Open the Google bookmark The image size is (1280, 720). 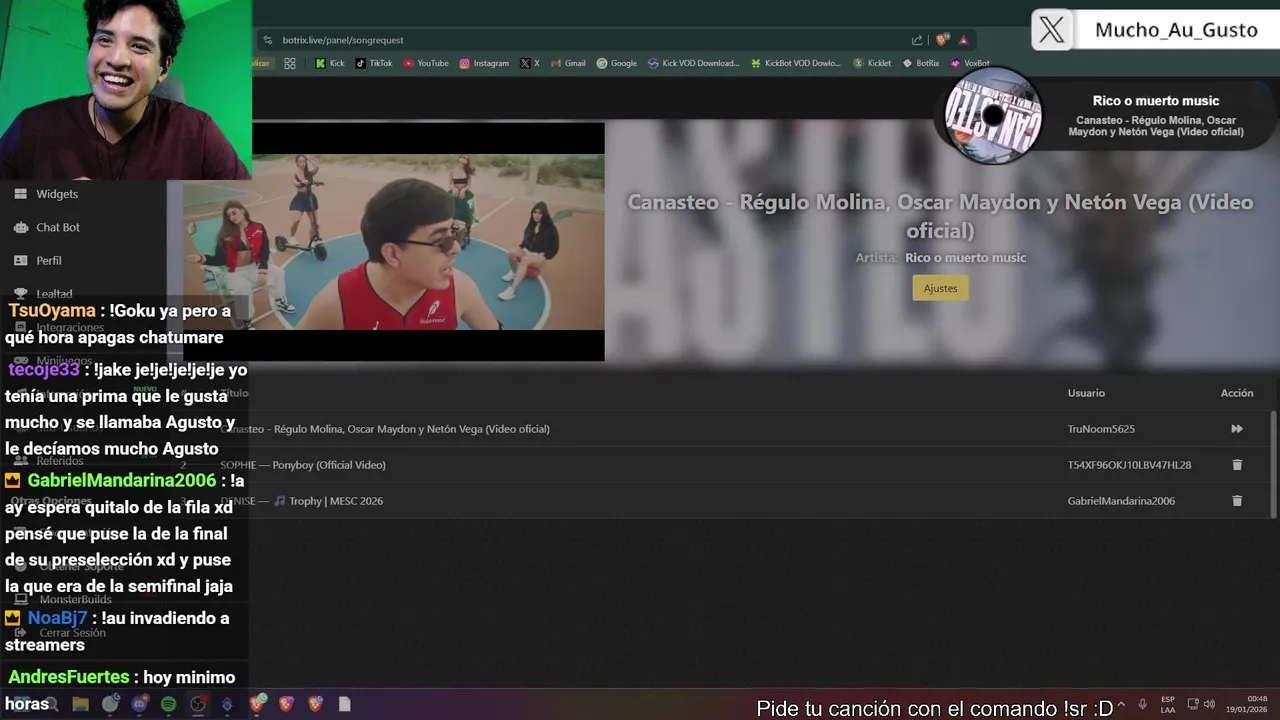click(x=617, y=63)
